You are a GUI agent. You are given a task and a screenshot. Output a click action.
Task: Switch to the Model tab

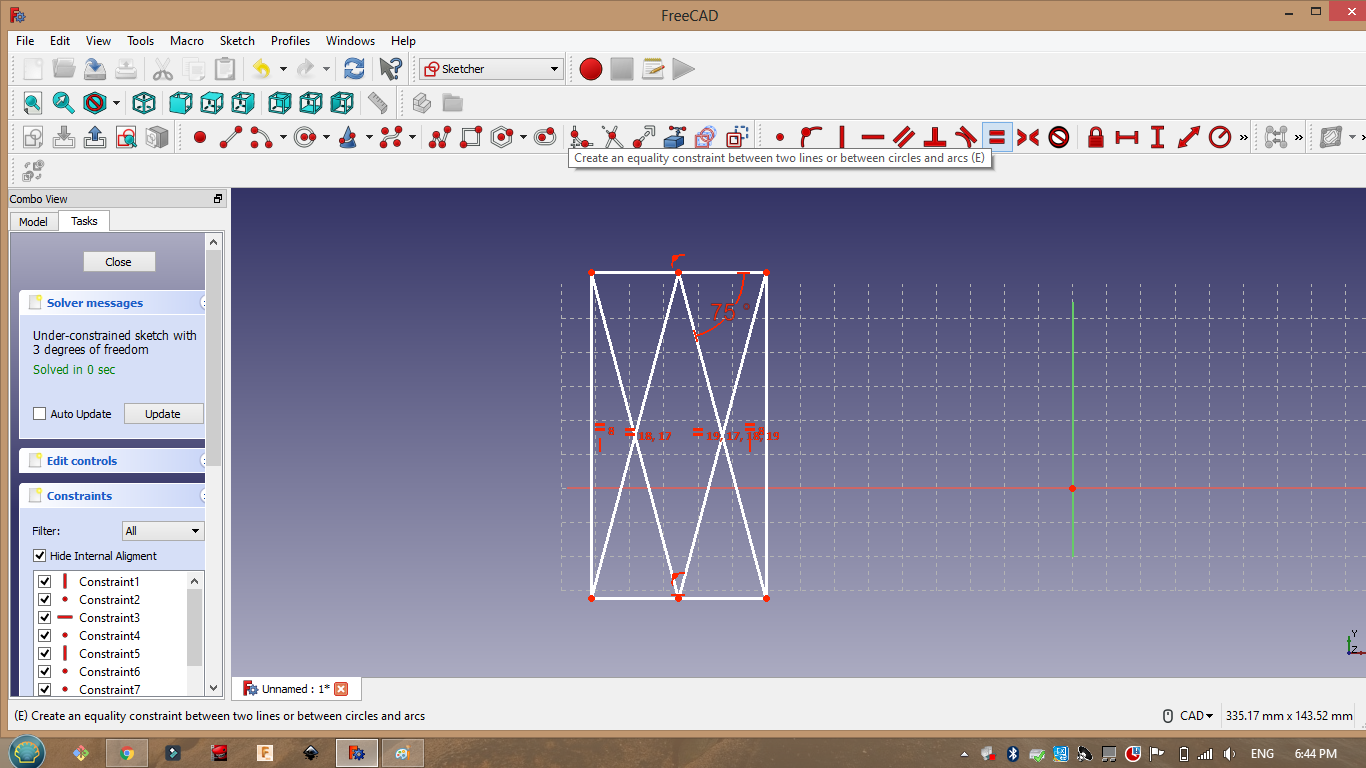(x=33, y=222)
